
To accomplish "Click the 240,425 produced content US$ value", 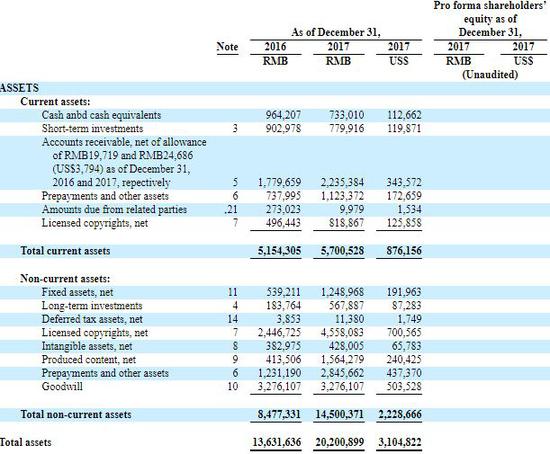I will point(404,360).
